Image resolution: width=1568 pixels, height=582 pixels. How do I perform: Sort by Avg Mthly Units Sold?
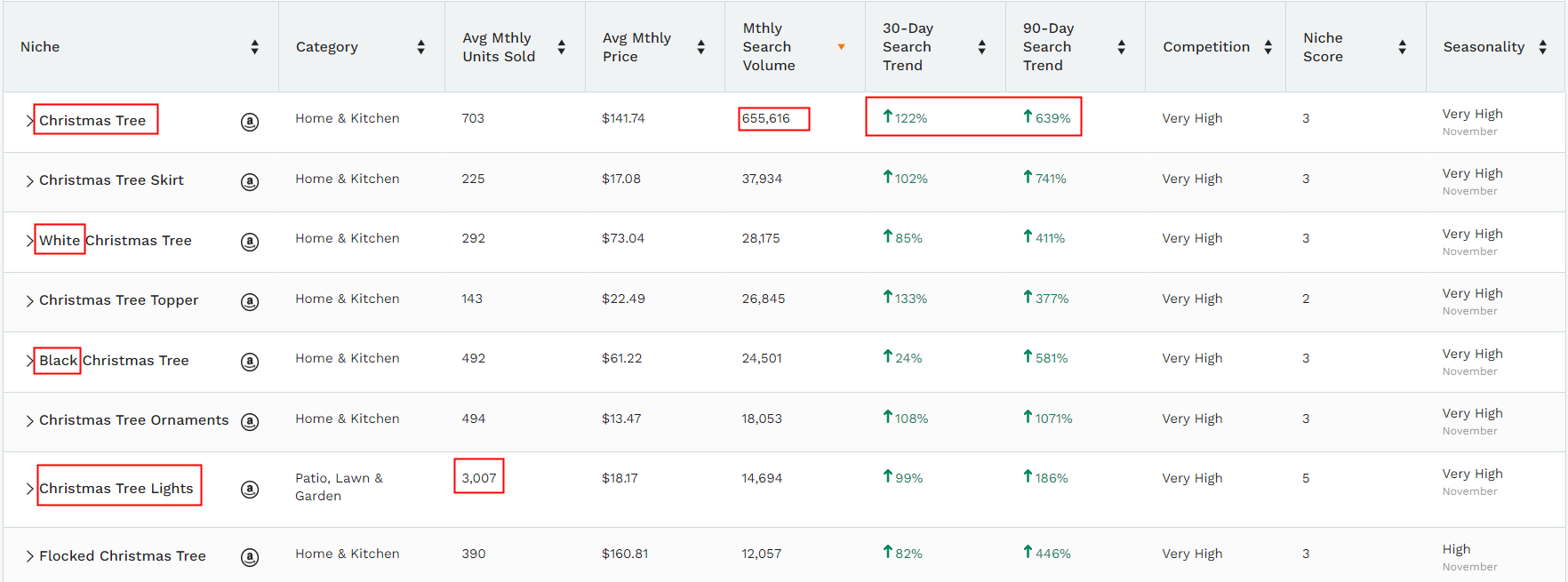[561, 47]
